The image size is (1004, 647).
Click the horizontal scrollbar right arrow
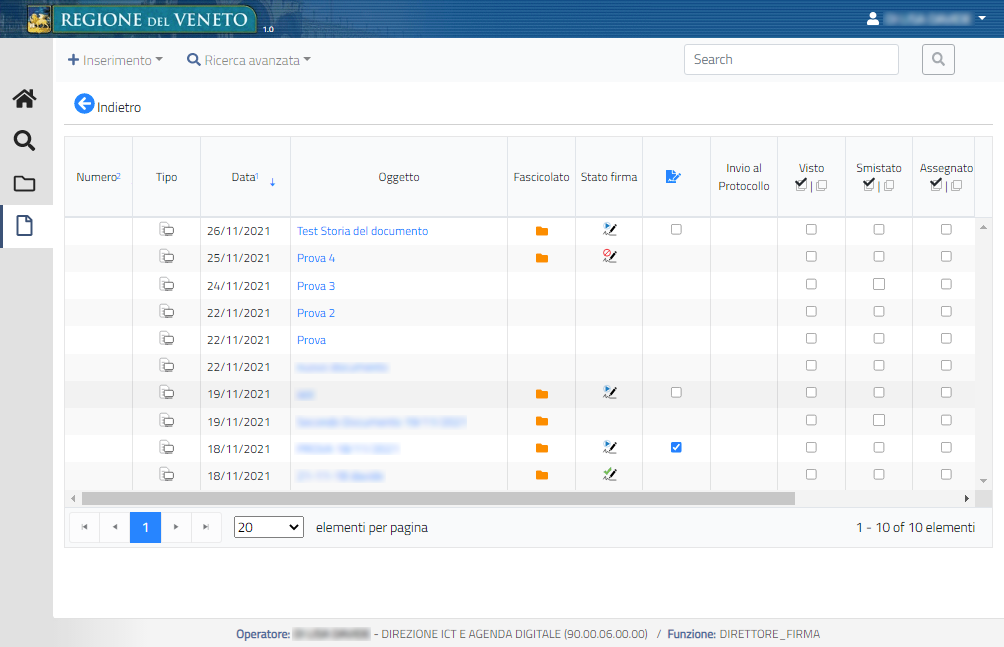pyautogui.click(x=966, y=498)
